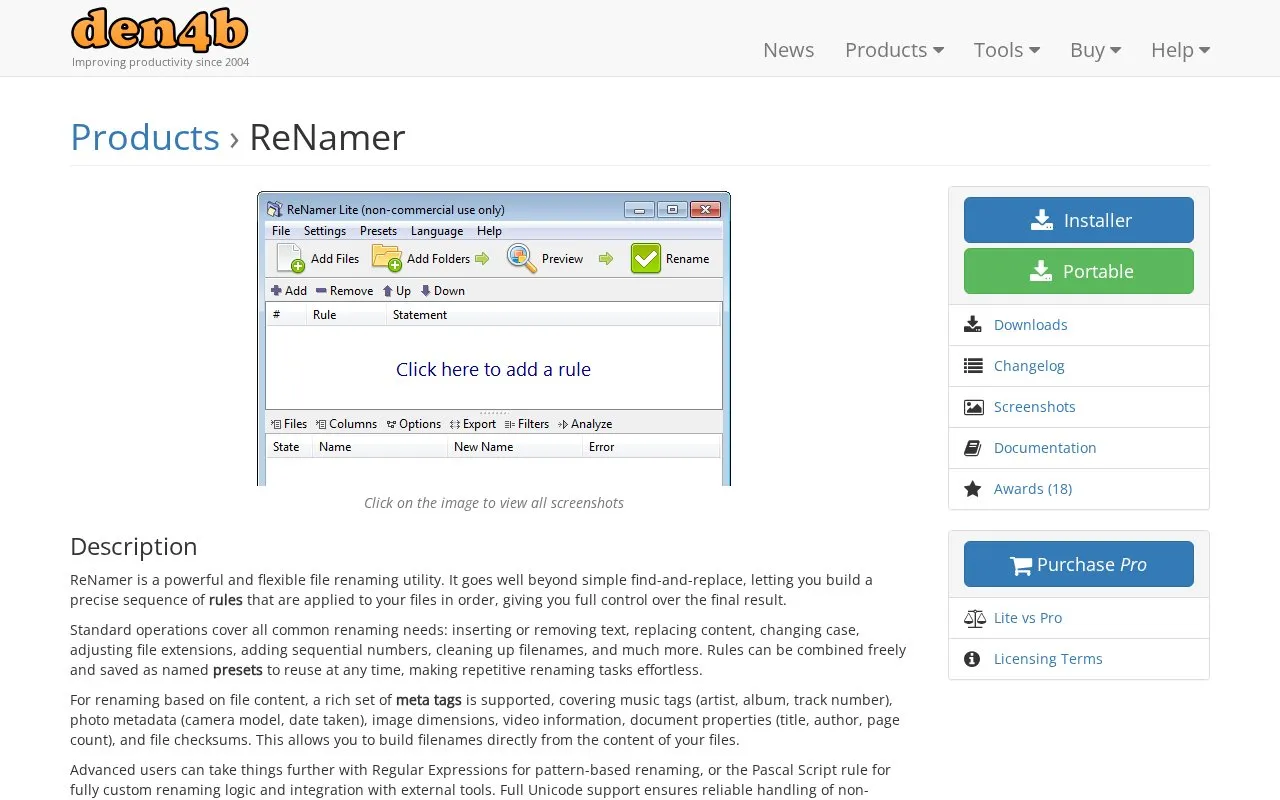Click the Products breadcrumb link
The width and height of the screenshot is (1280, 800).
(x=145, y=137)
